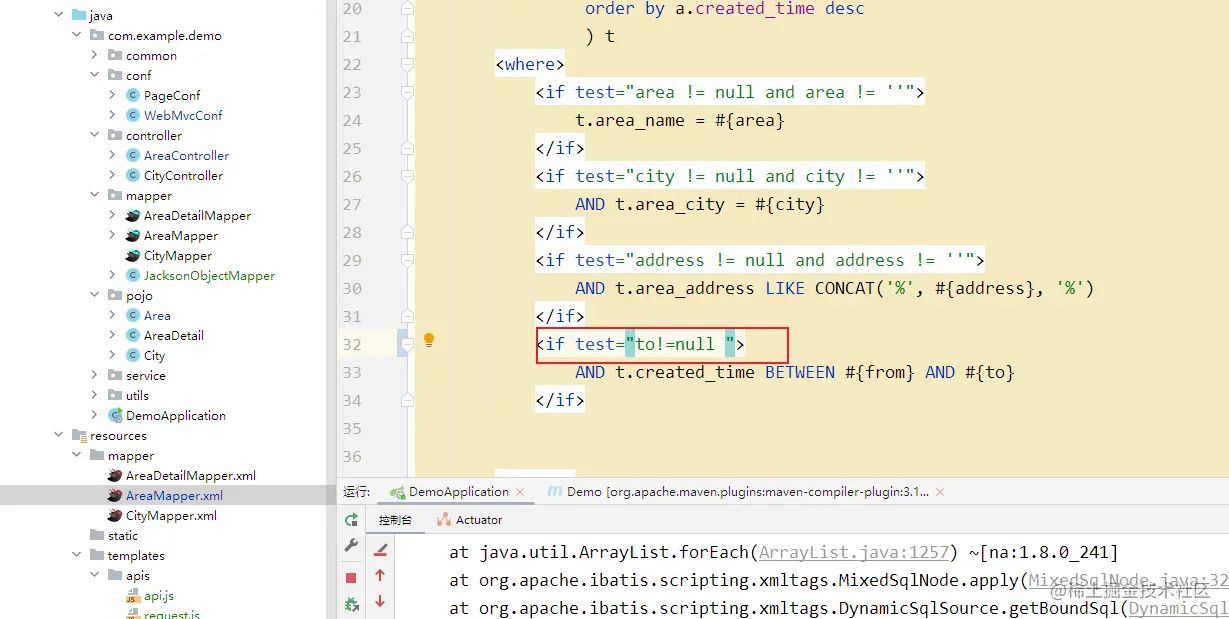Expand the service package
1229x619 pixels.
click(x=95, y=376)
